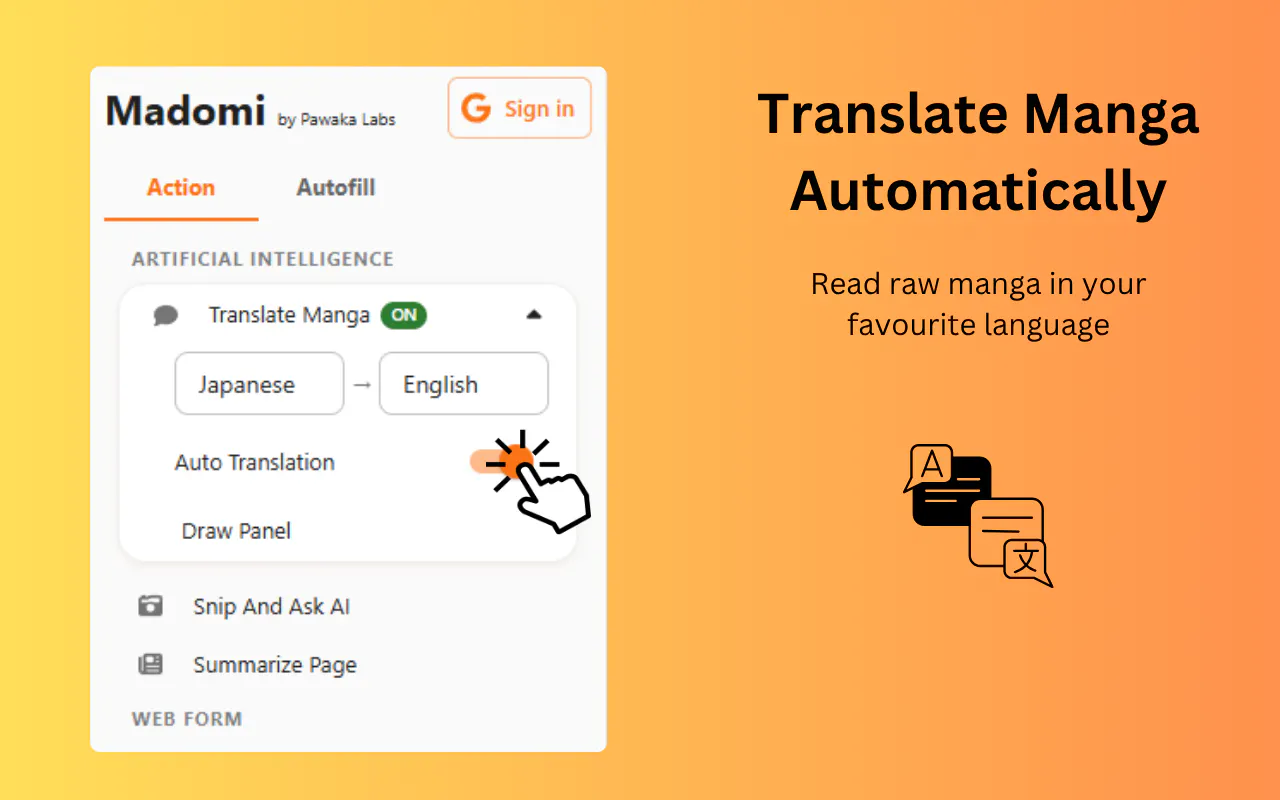Click the ARTIFICIAL INTELLIGENCE section header
1280x800 pixels.
pyautogui.click(x=263, y=259)
